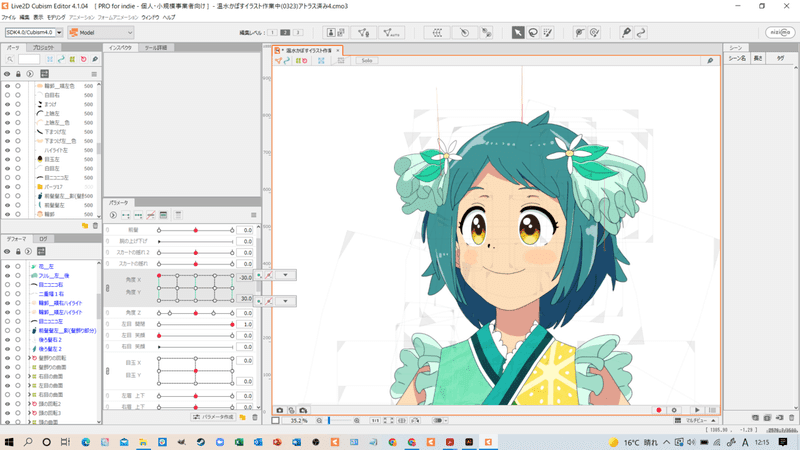Open the モデリング menu
800x450 pixels.
[56, 17]
